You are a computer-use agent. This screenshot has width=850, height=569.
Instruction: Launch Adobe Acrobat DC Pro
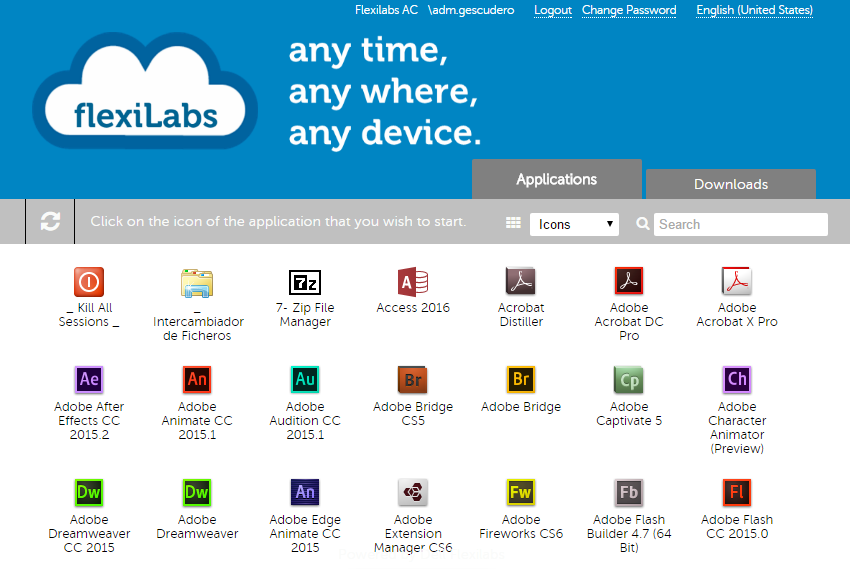coord(629,281)
